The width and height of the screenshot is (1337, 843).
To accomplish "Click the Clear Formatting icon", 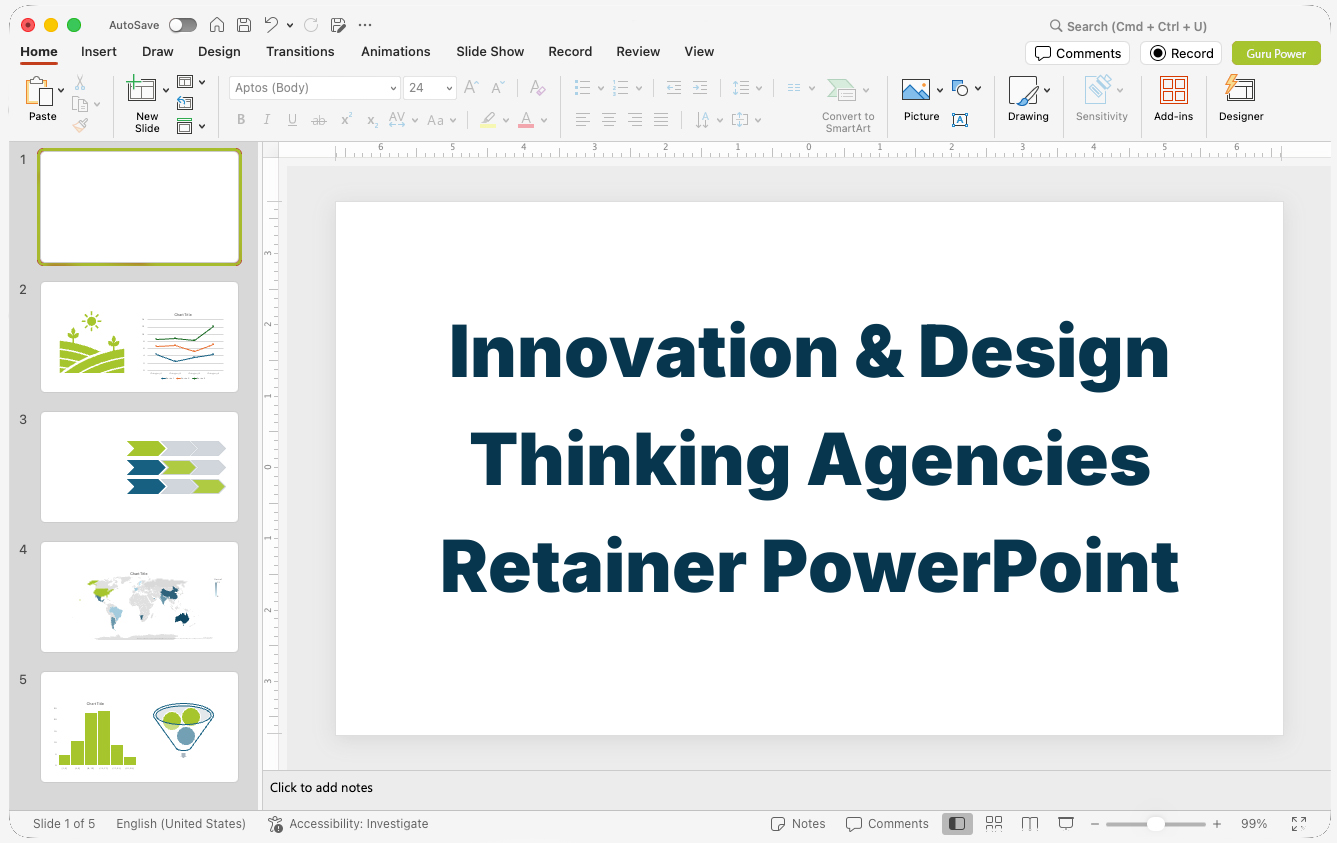I will click(x=537, y=88).
